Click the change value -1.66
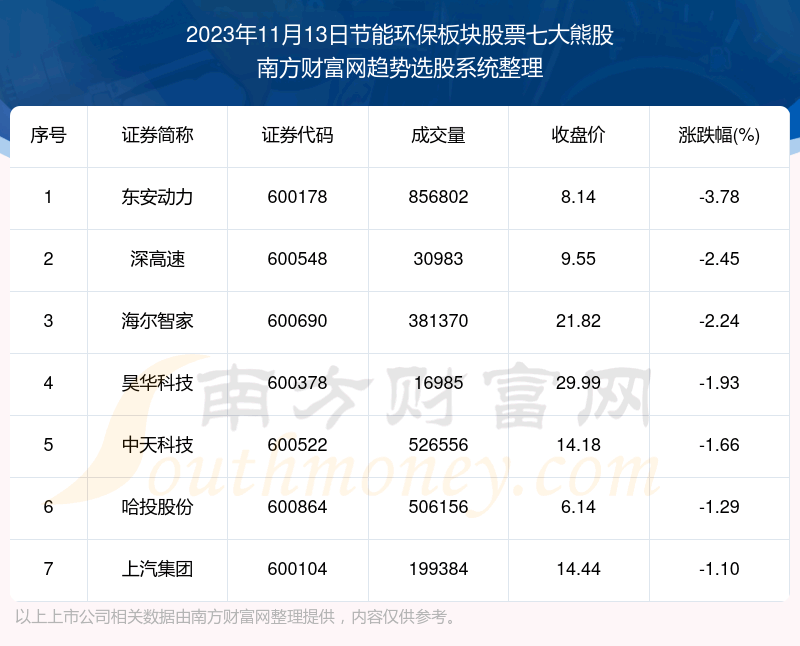Viewport: 800px width, 646px height. coord(719,445)
